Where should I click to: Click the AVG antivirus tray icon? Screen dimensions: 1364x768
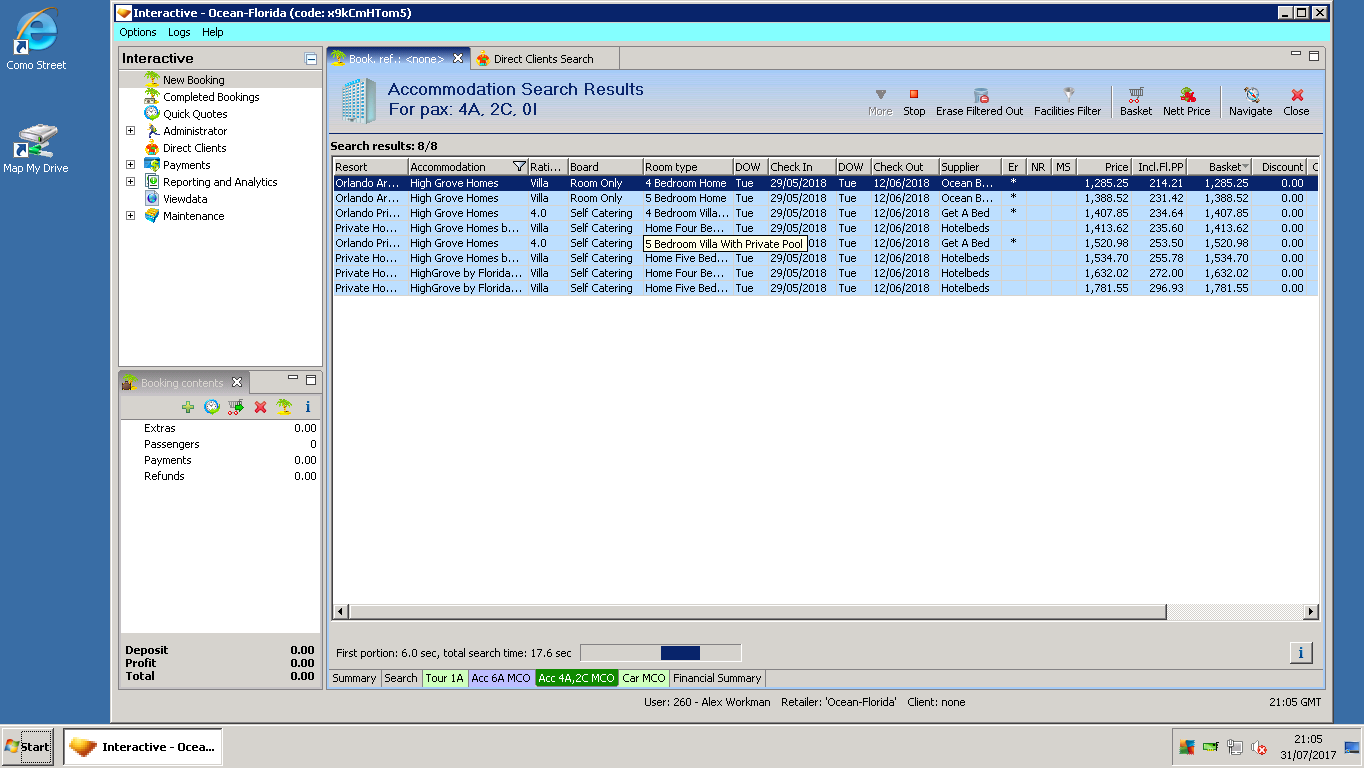[1187, 747]
